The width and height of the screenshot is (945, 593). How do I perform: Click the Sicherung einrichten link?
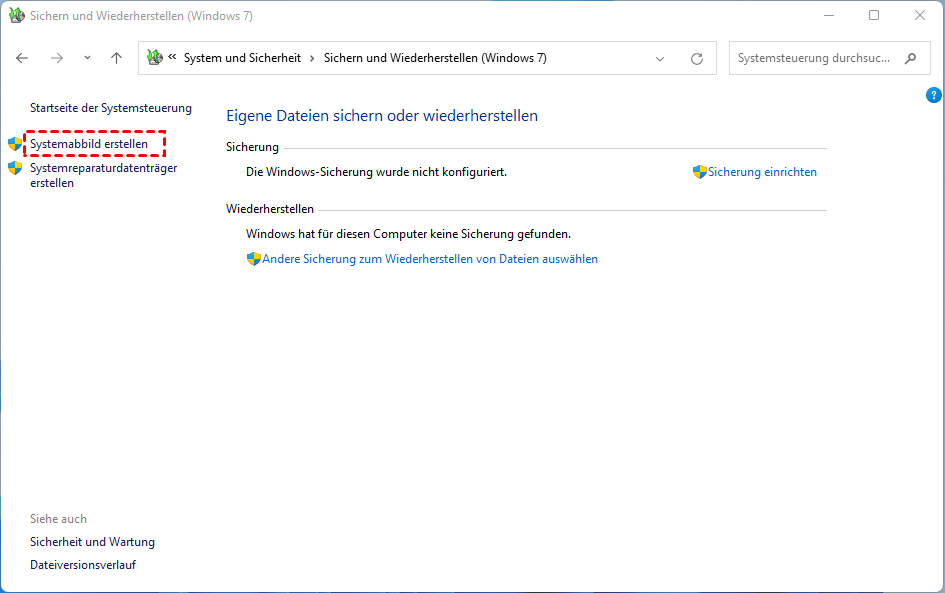762,172
